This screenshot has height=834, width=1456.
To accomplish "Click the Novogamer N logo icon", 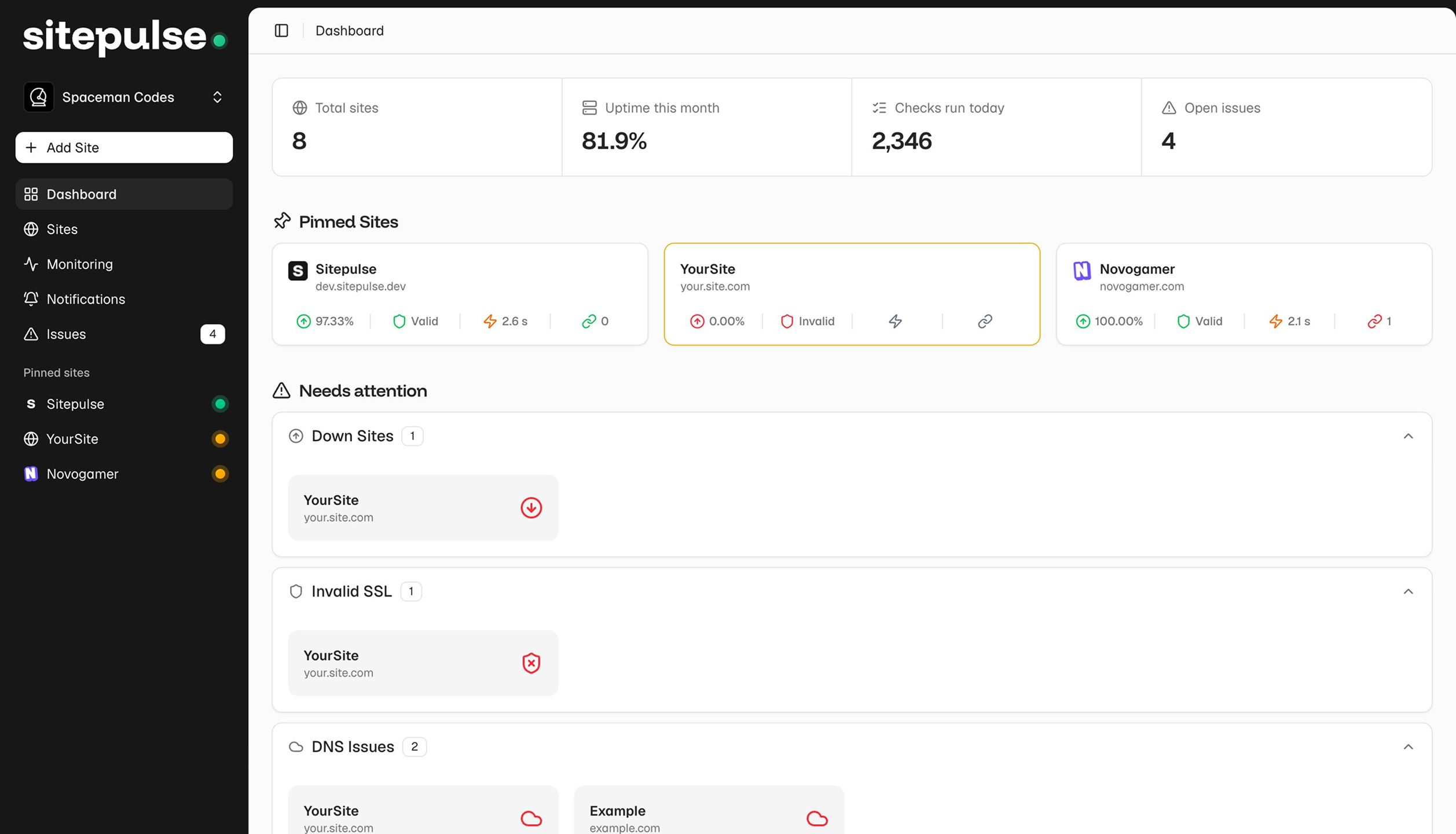I will [x=1082, y=270].
